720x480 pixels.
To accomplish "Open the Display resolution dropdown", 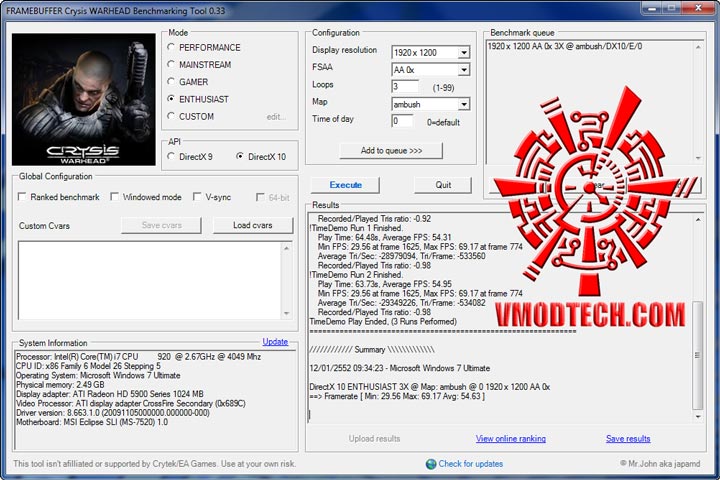I will pyautogui.click(x=464, y=52).
